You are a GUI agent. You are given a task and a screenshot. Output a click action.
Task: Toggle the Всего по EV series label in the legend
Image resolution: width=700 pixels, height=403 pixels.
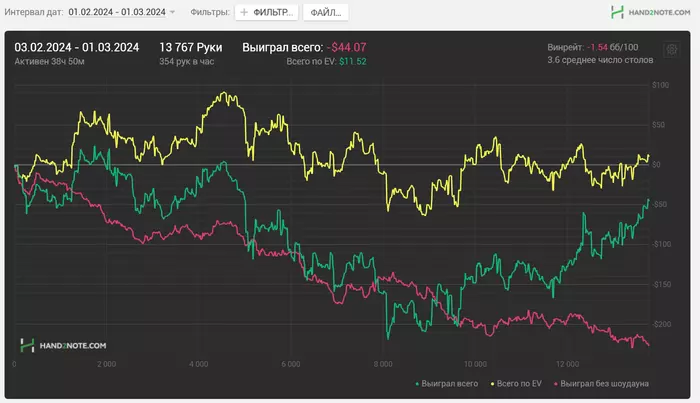517,383
